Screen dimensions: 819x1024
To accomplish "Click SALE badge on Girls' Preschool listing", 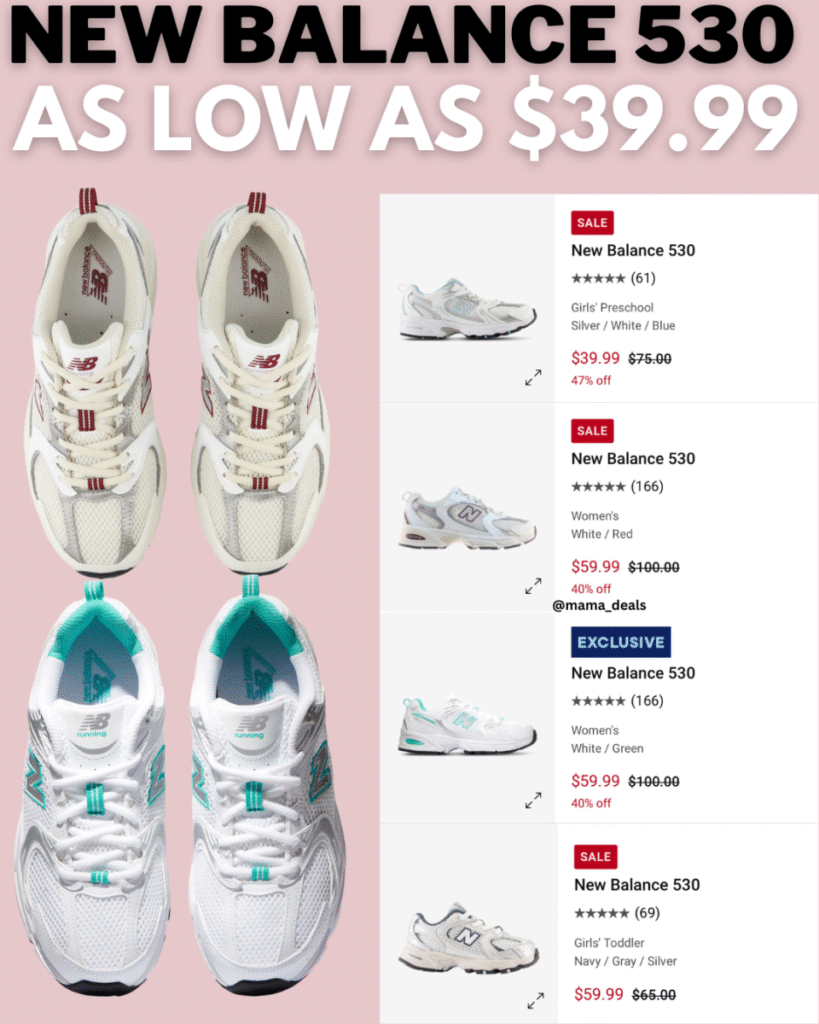I will pos(592,223).
